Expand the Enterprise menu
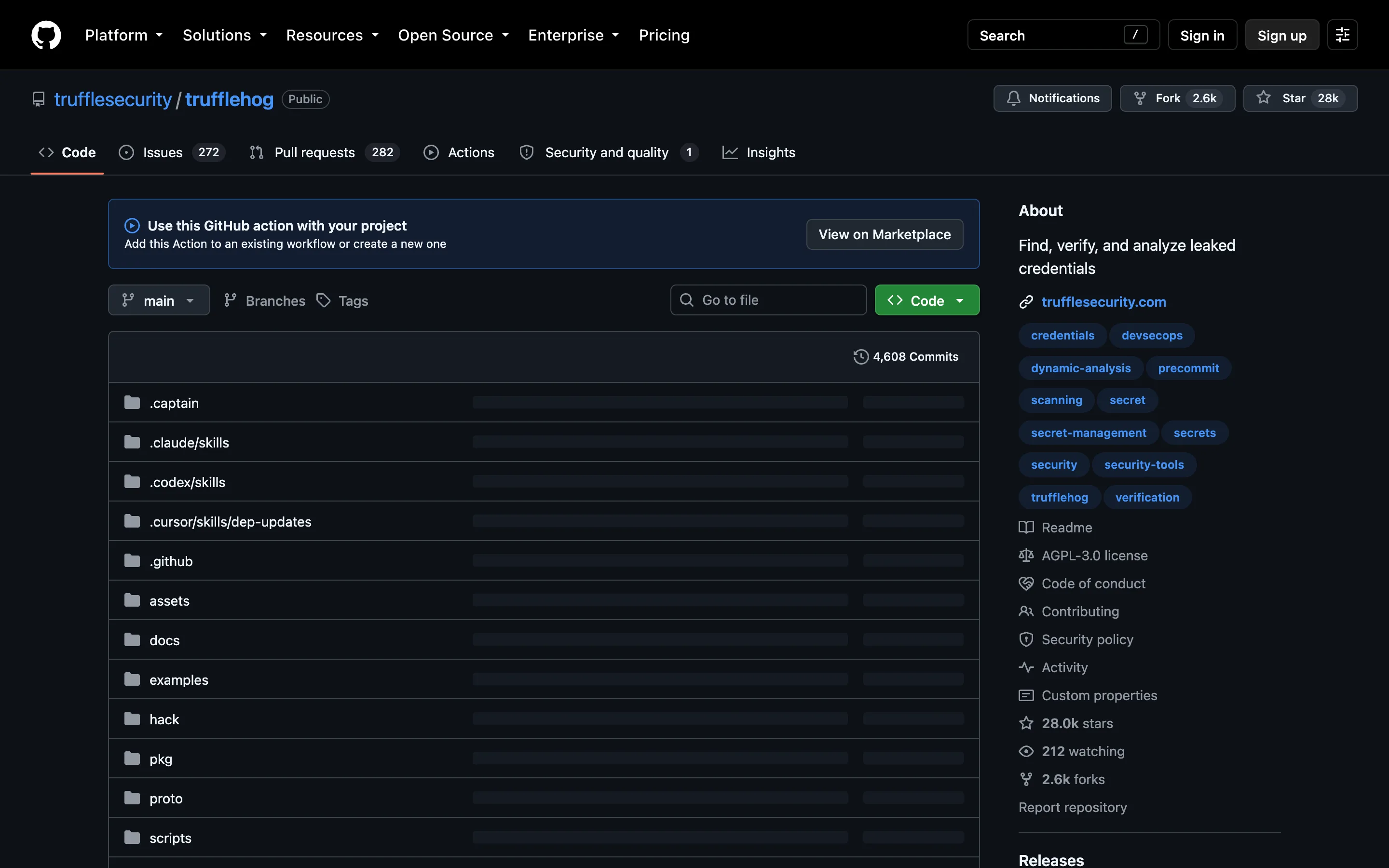1389x868 pixels. [573, 35]
